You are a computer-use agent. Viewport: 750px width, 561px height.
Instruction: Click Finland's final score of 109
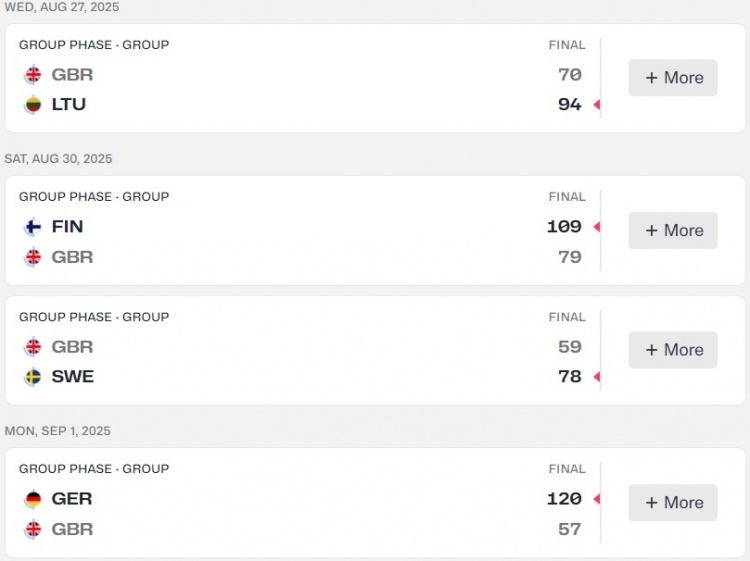564,227
